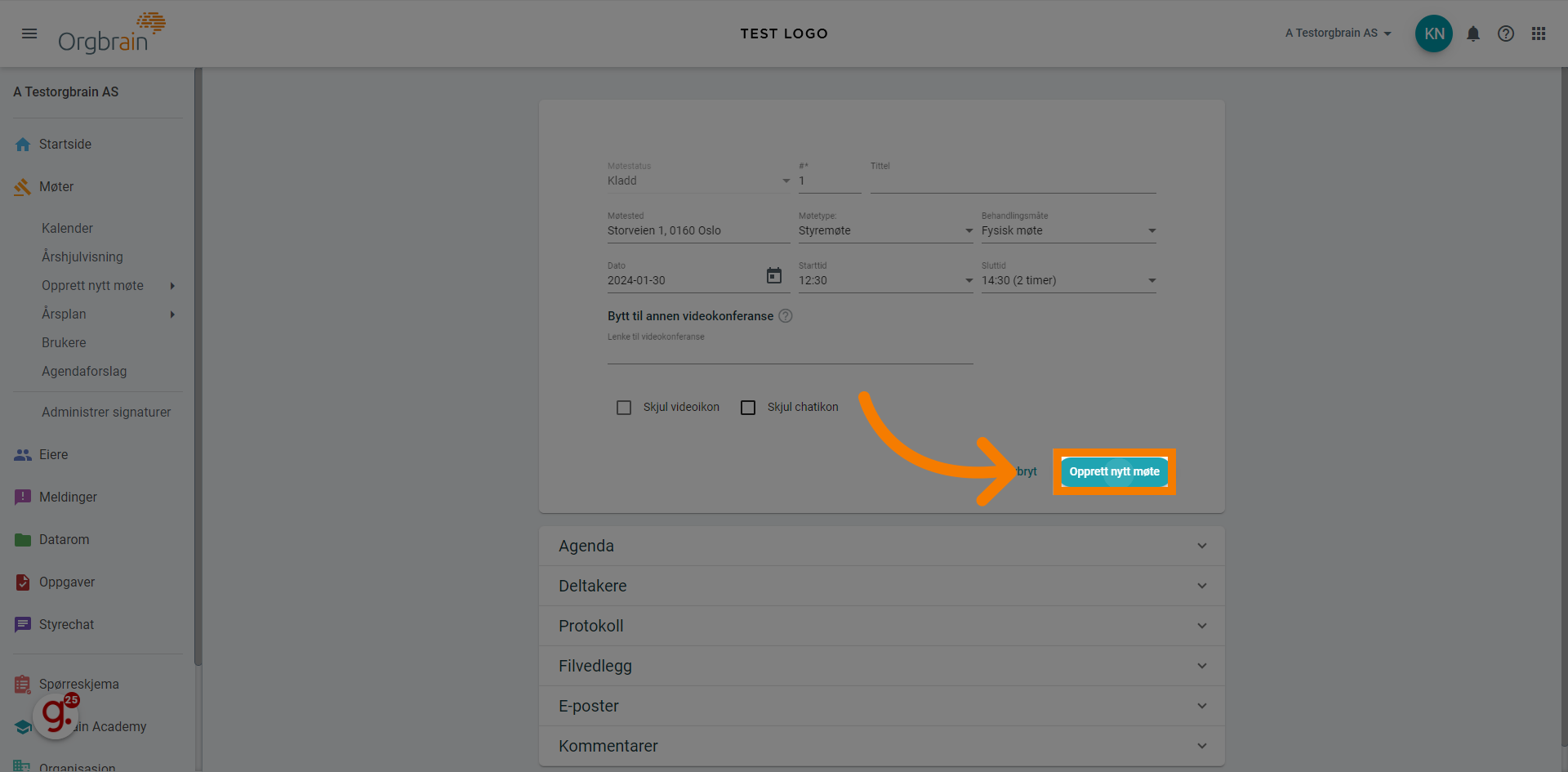
Task: Open the Møtestatus Kladd dropdown
Action: (699, 181)
